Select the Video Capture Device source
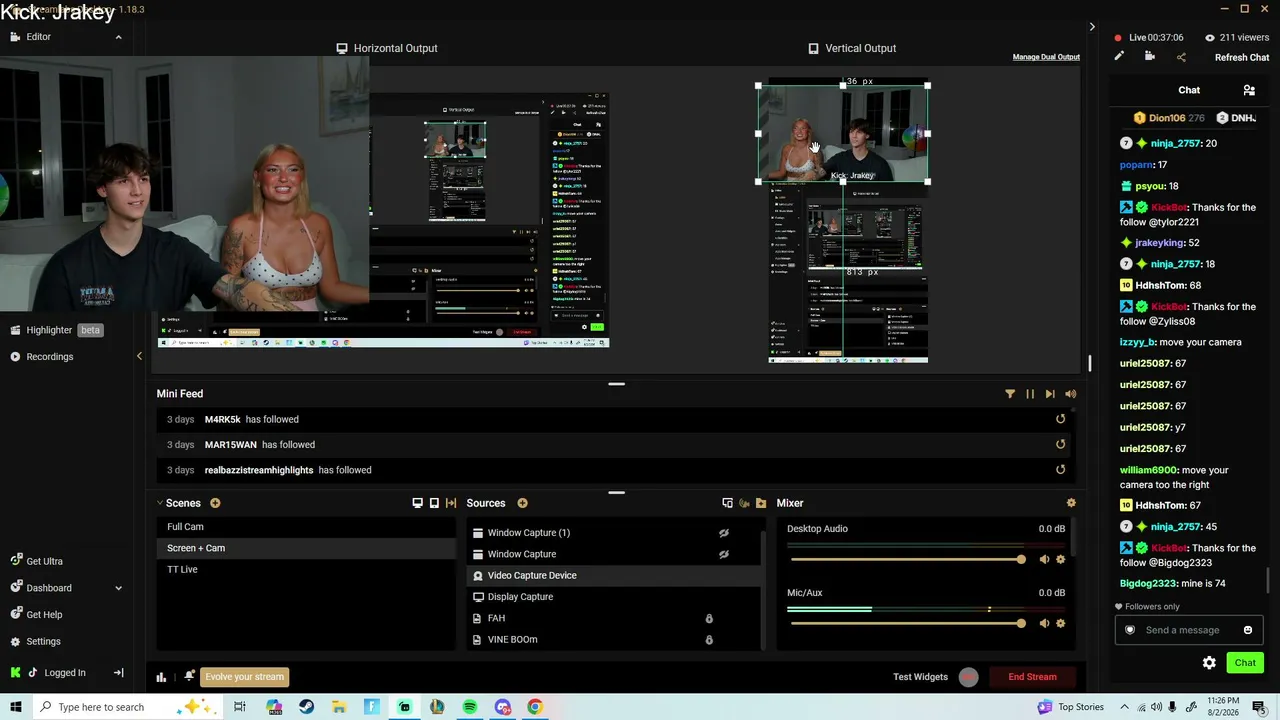This screenshot has height=720, width=1280. [x=614, y=575]
